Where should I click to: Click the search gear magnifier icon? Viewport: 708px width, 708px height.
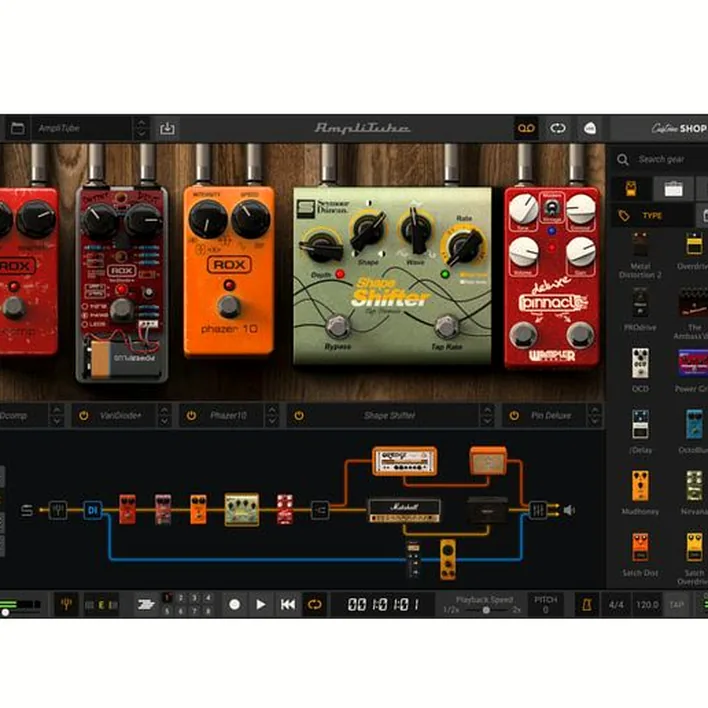pos(623,159)
